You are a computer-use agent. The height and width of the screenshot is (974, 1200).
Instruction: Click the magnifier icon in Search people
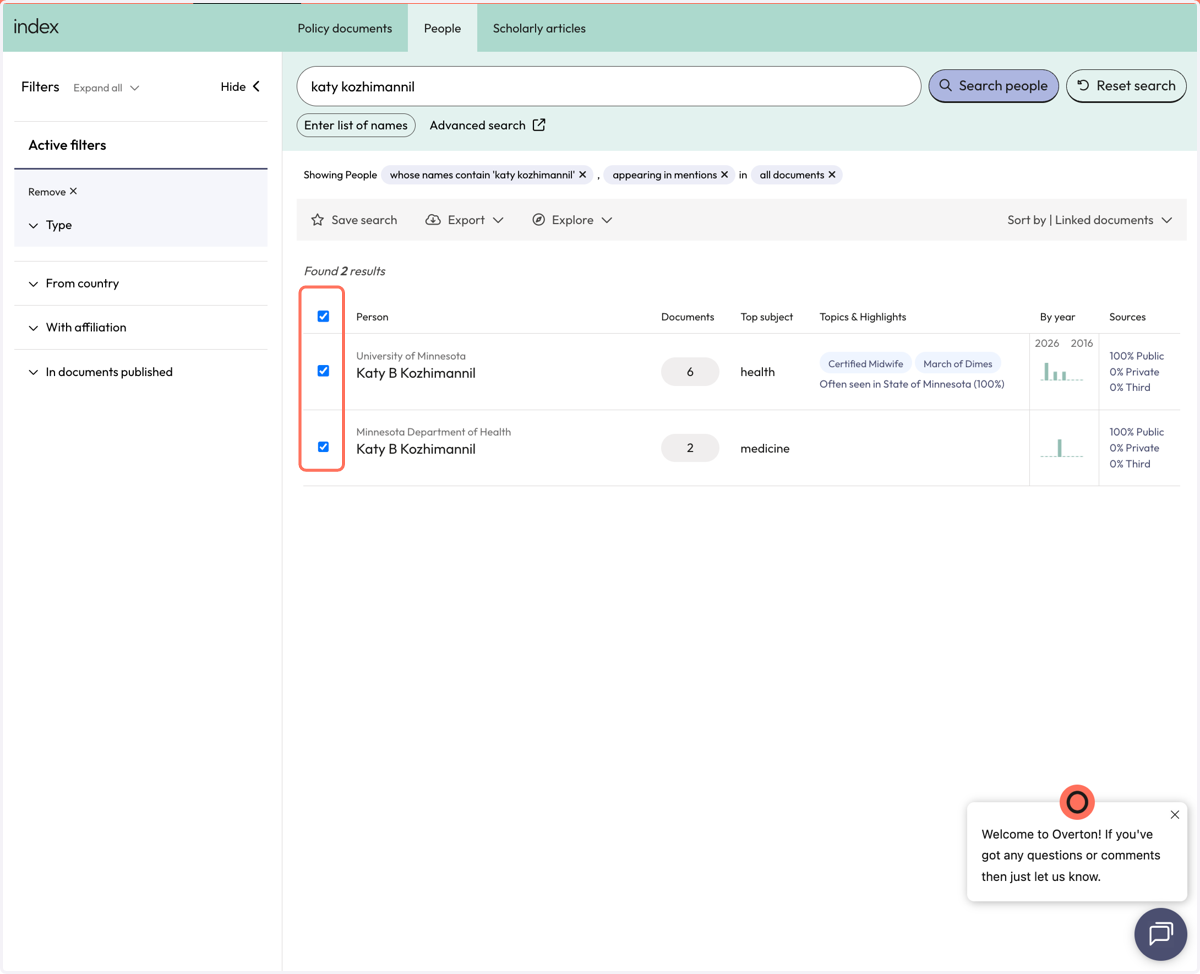tap(945, 86)
